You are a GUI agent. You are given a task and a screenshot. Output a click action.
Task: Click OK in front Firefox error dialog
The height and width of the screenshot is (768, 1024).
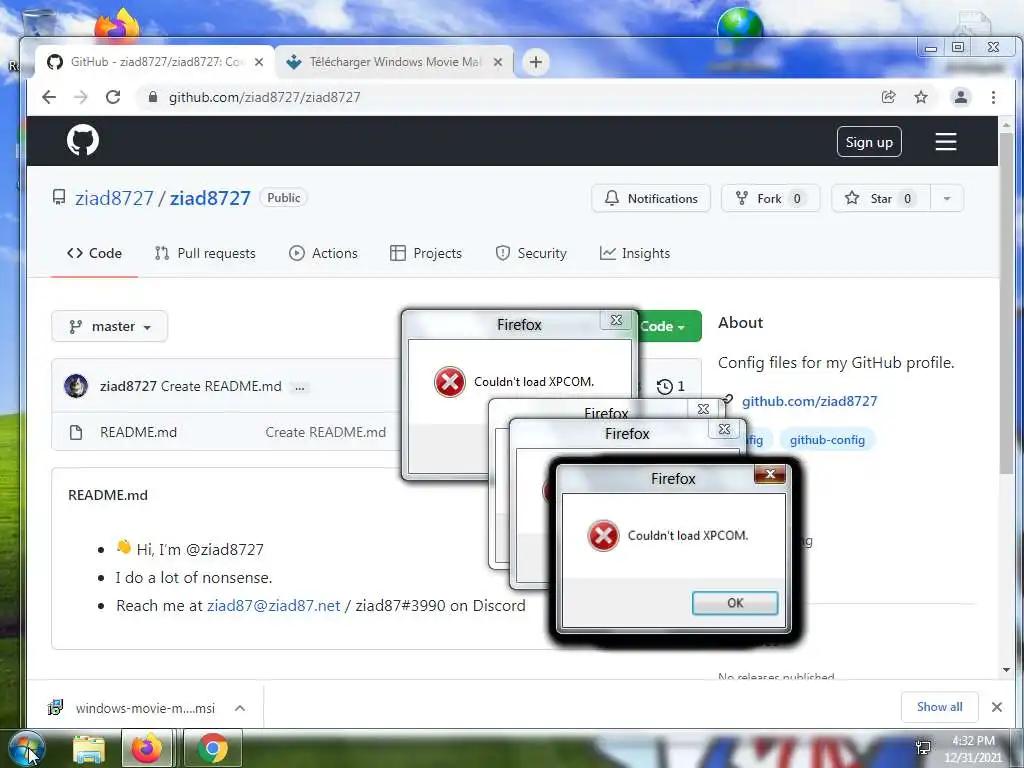tap(735, 603)
